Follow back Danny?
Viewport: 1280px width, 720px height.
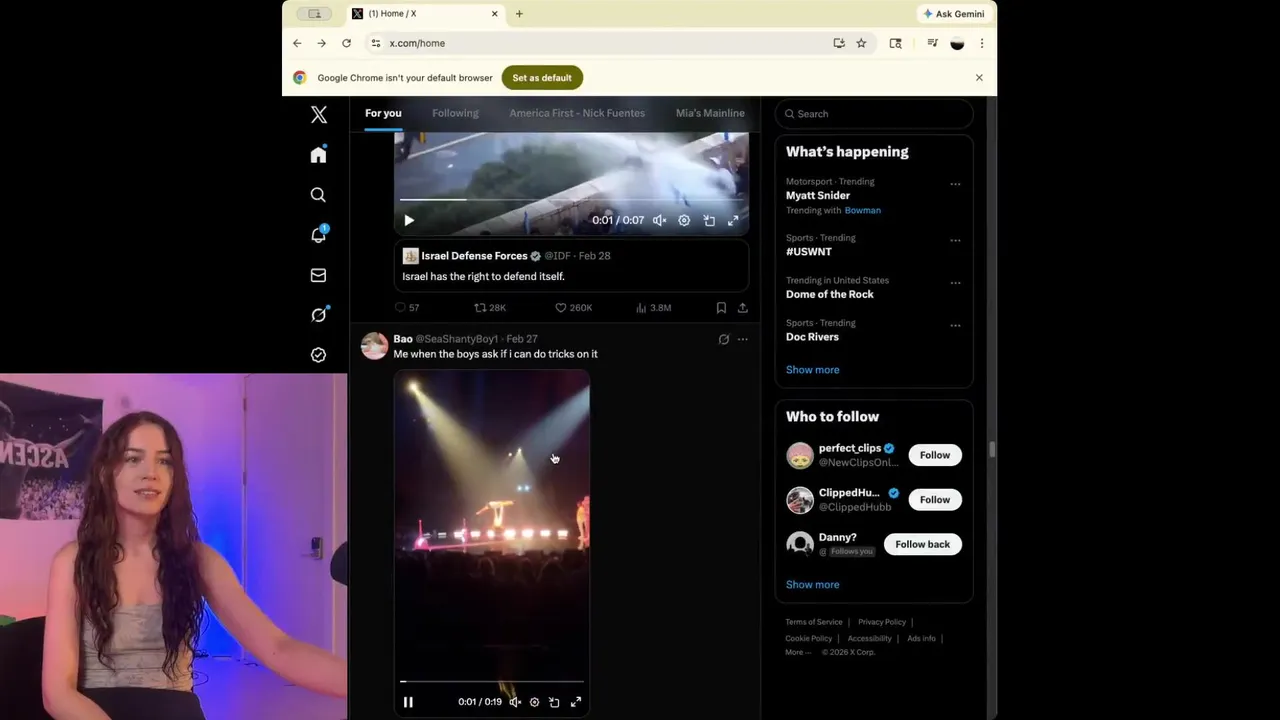pyautogui.click(x=923, y=544)
